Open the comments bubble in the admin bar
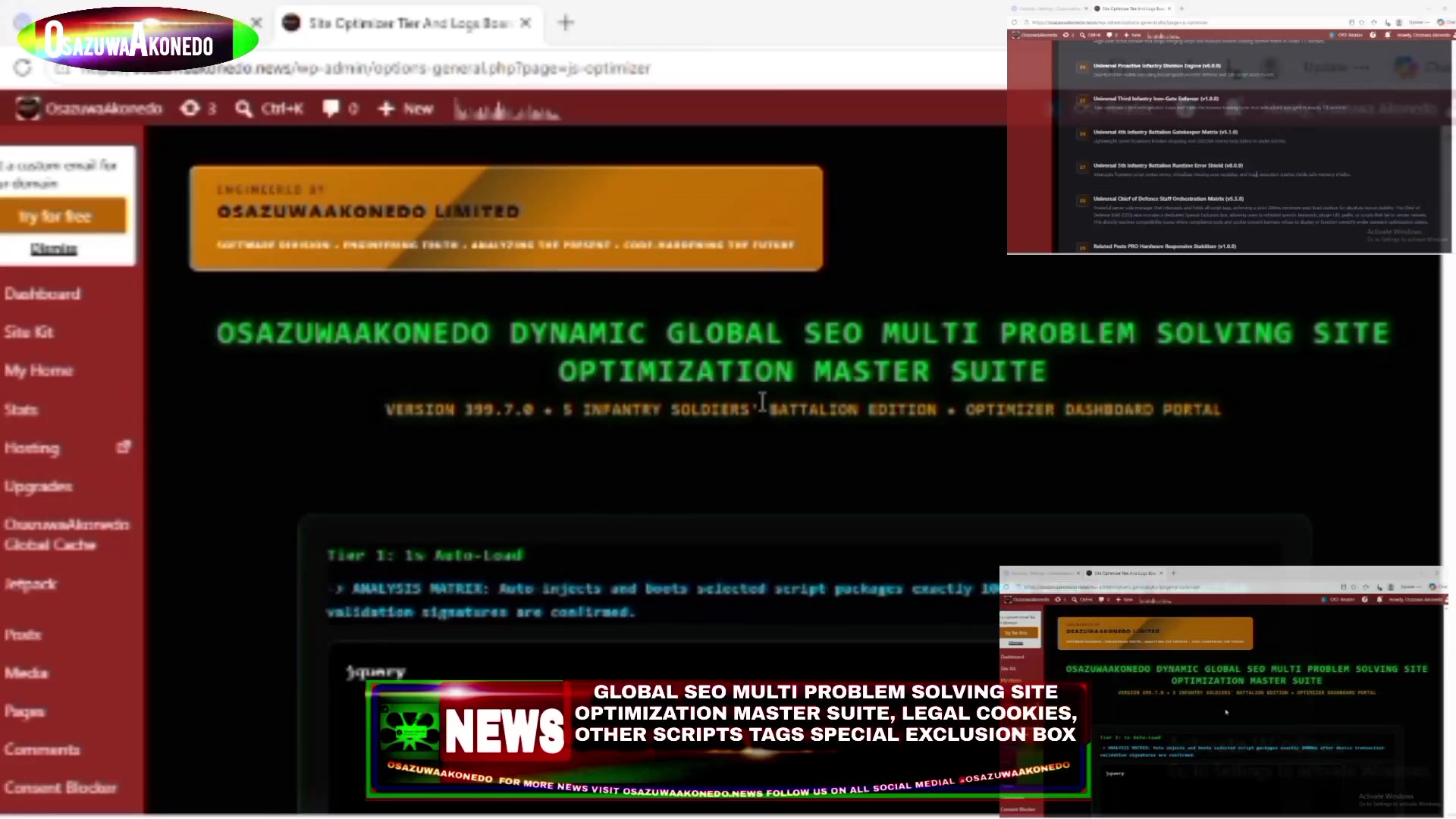 (340, 108)
